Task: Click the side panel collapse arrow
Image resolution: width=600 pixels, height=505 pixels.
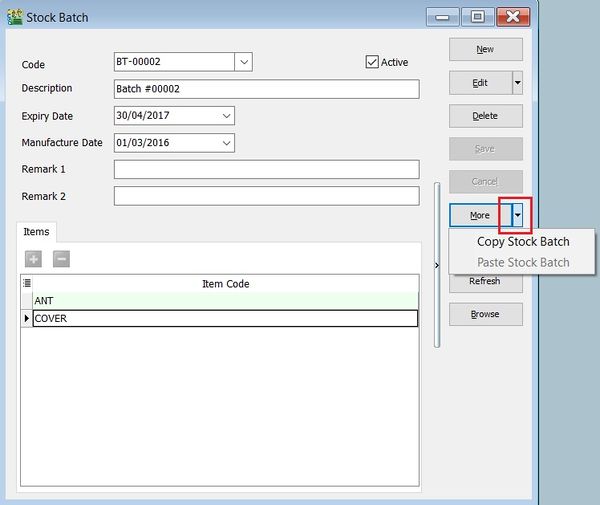Action: 436,265
